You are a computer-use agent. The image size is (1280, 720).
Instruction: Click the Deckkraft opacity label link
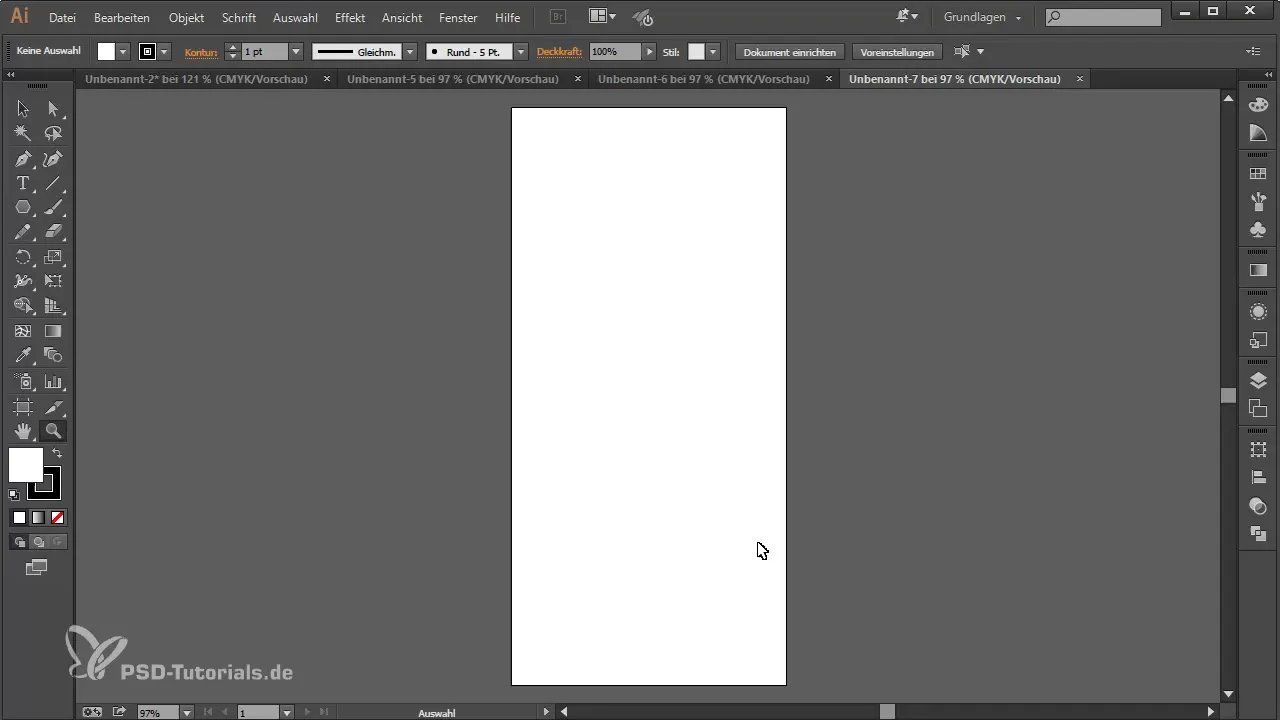click(x=559, y=52)
